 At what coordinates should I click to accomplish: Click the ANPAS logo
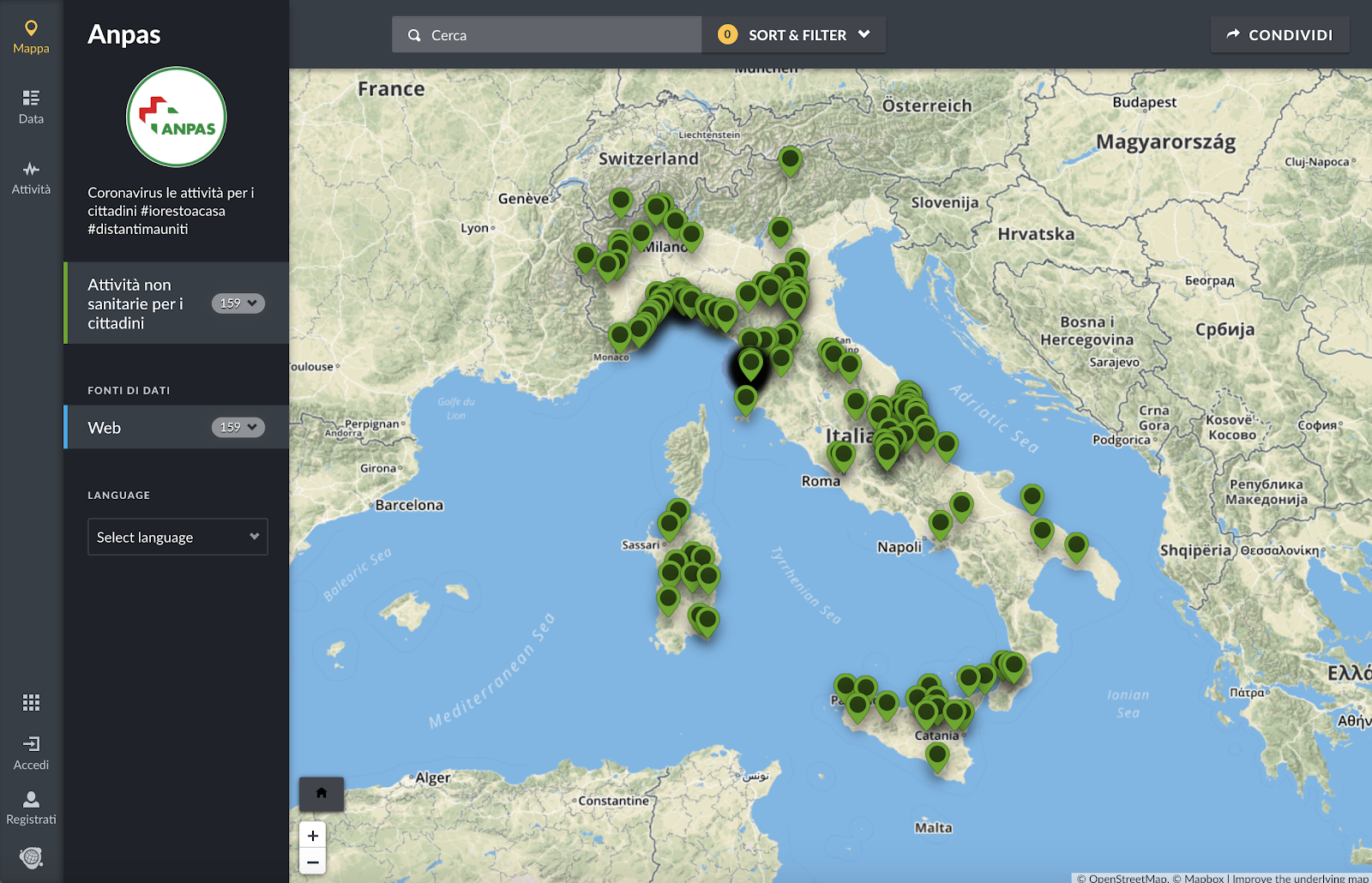point(177,117)
